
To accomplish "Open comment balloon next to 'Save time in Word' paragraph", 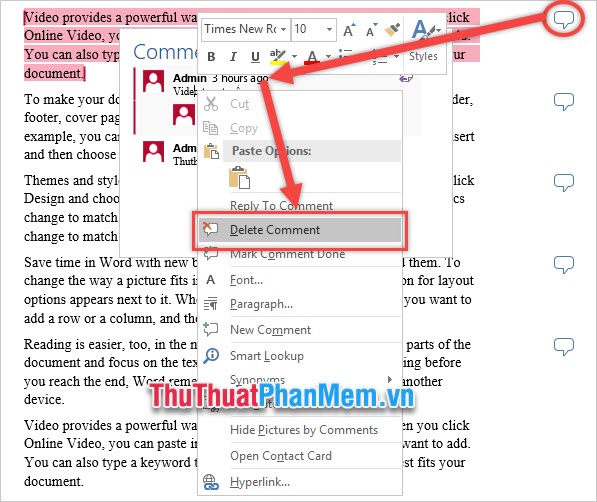I will tap(563, 264).
